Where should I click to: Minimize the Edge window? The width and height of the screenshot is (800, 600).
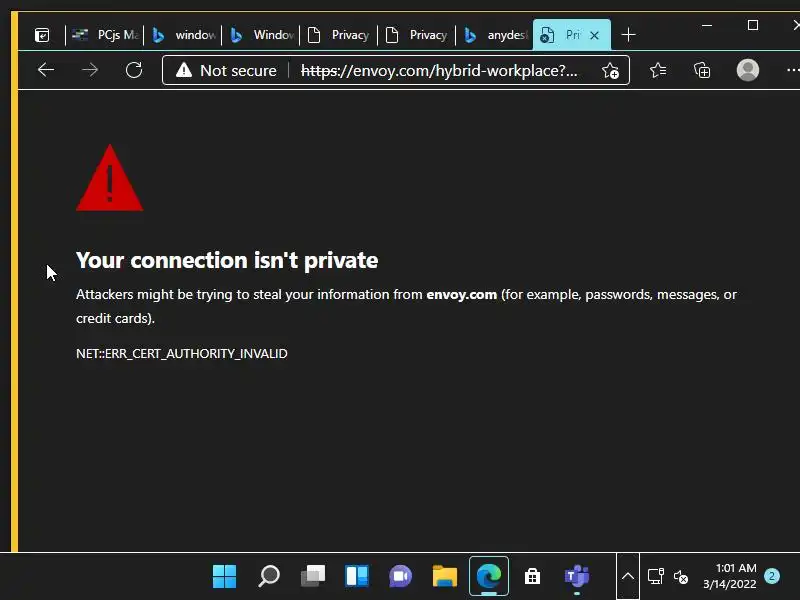click(707, 25)
